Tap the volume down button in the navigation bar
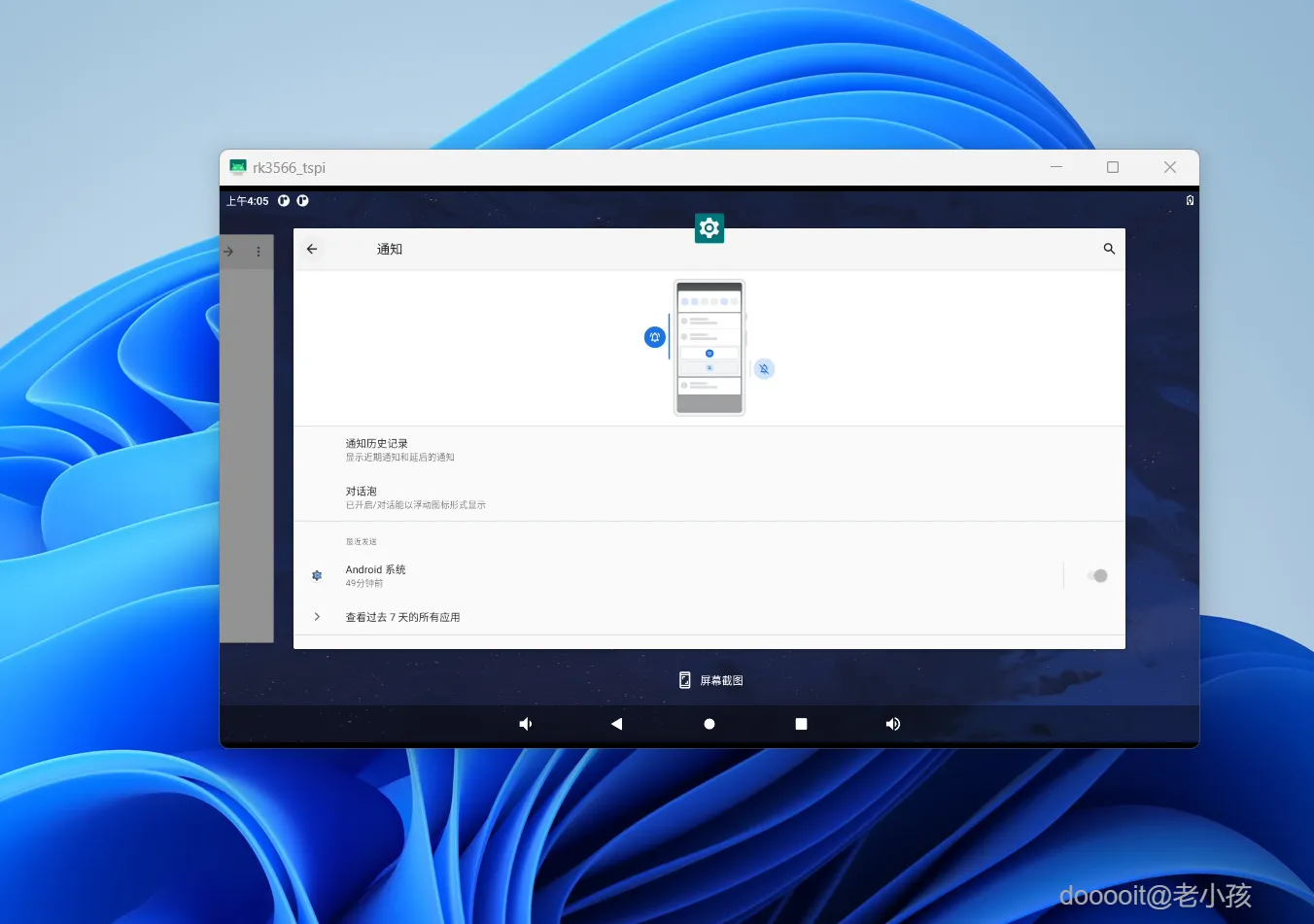This screenshot has height=924, width=1314. pos(526,724)
